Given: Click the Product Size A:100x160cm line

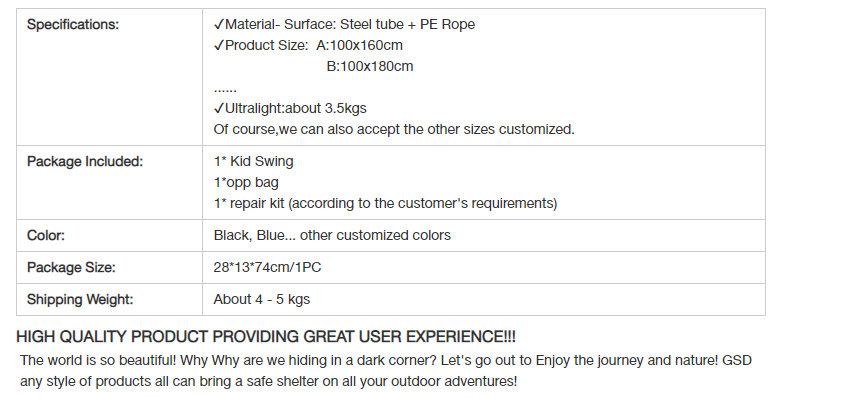Looking at the screenshot, I should 308,45.
